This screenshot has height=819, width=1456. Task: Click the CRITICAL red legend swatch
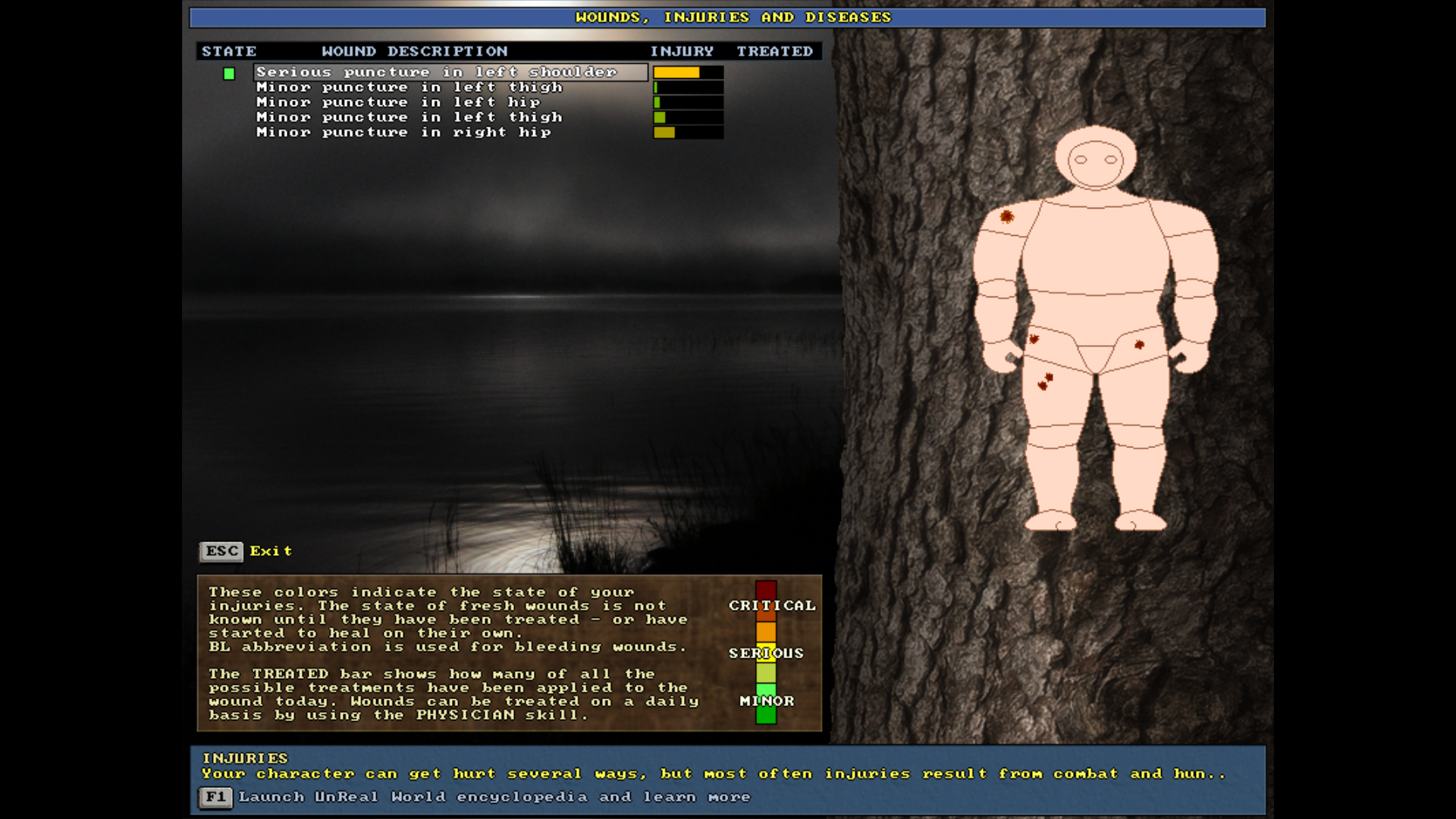pyautogui.click(x=765, y=590)
